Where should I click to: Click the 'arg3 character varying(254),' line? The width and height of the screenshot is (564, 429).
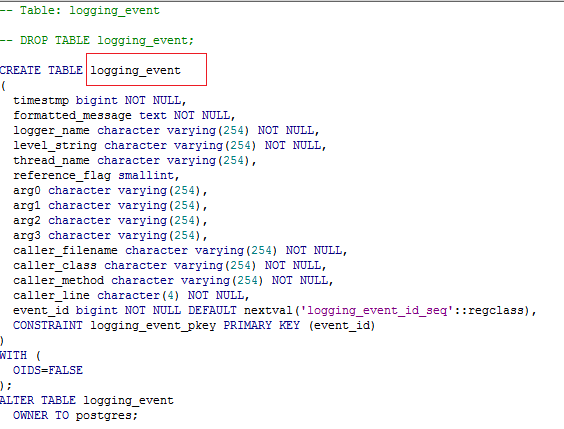click(x=110, y=236)
